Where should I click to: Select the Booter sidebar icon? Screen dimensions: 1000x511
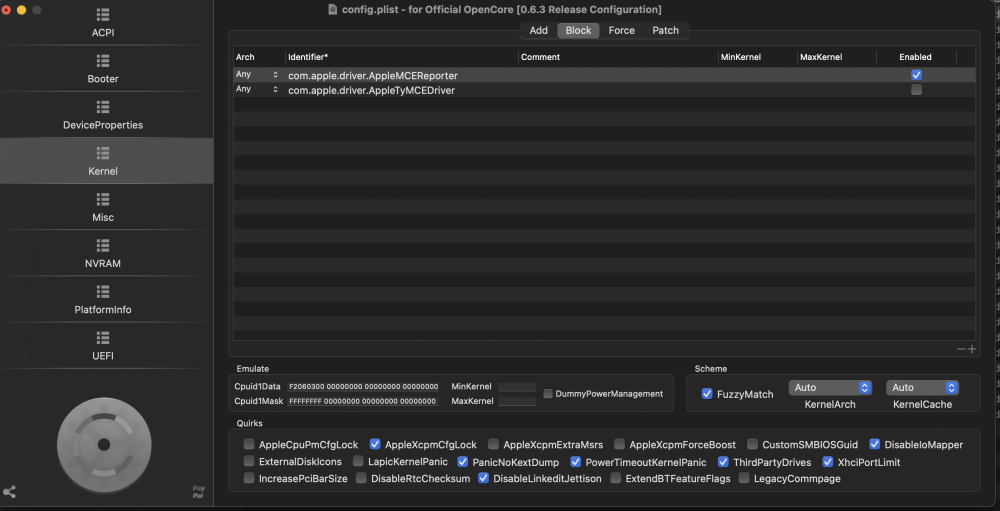click(103, 61)
